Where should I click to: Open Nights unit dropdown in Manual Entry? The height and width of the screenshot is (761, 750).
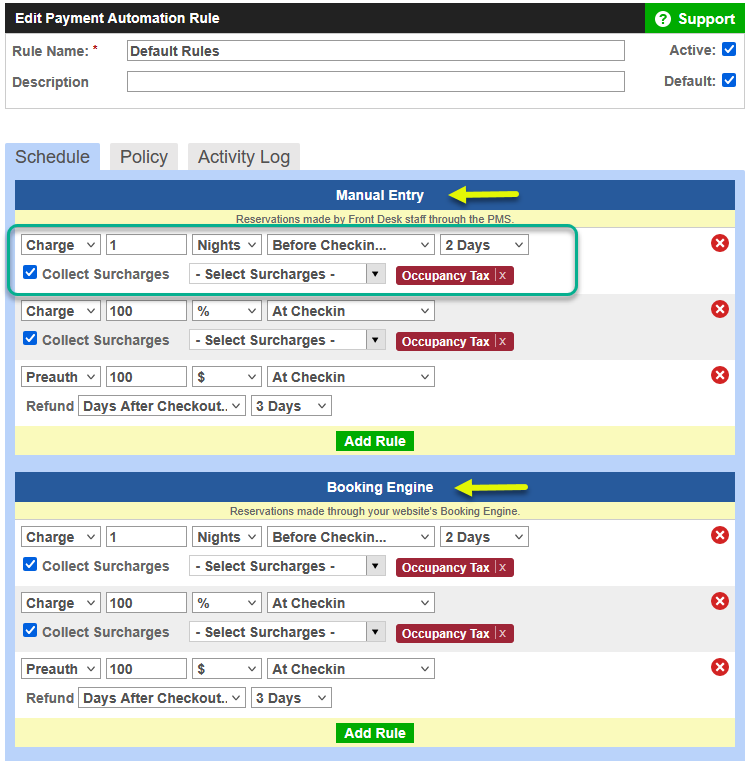pyautogui.click(x=227, y=245)
